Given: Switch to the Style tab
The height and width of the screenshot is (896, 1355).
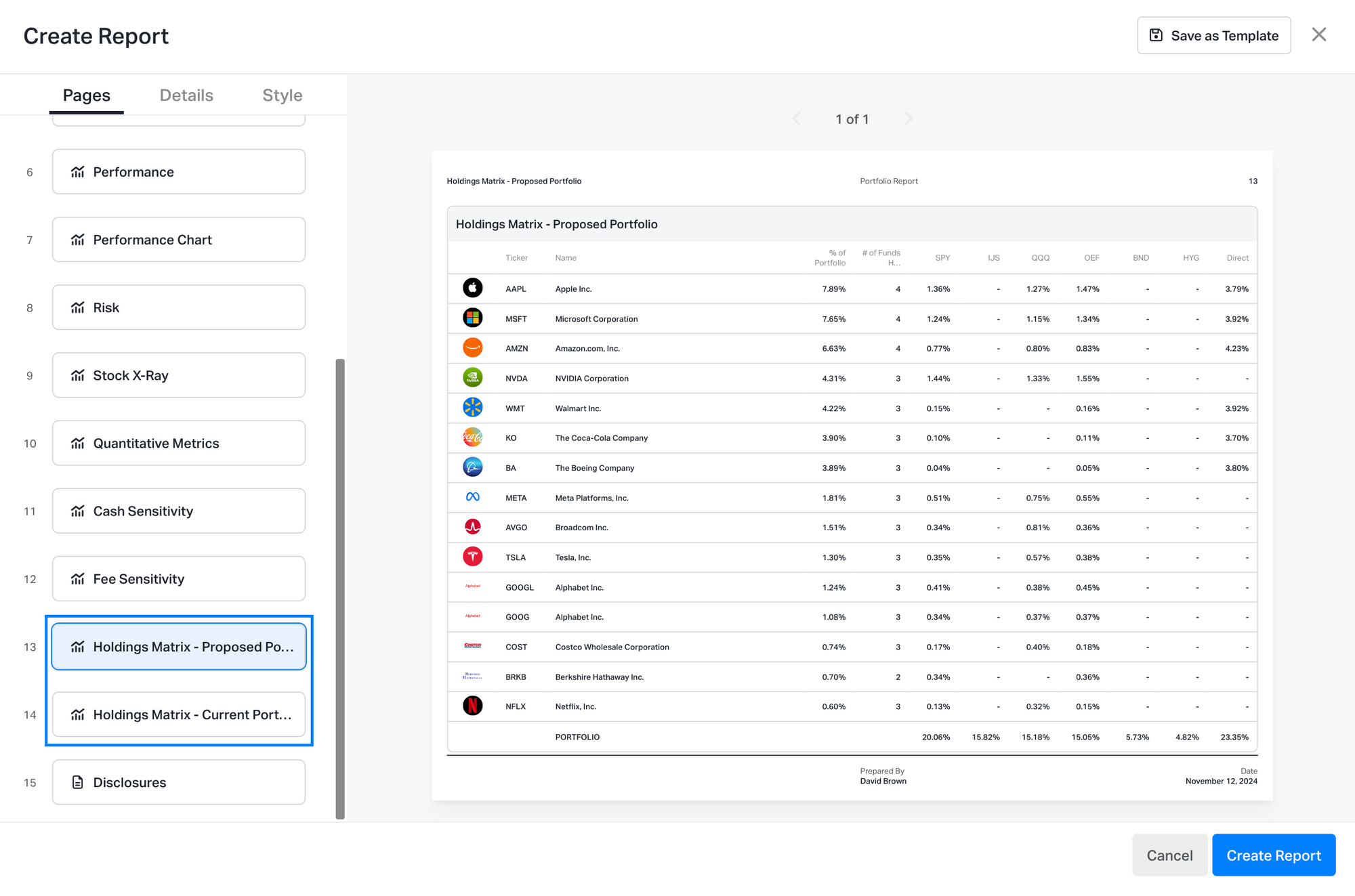Looking at the screenshot, I should click(283, 95).
